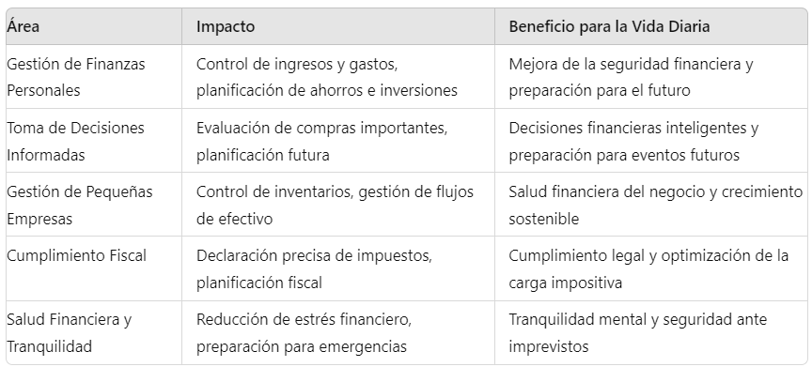Select the Gestión de Pequeñas Empresas cell
Screen dimensions: 812x367
94,204
